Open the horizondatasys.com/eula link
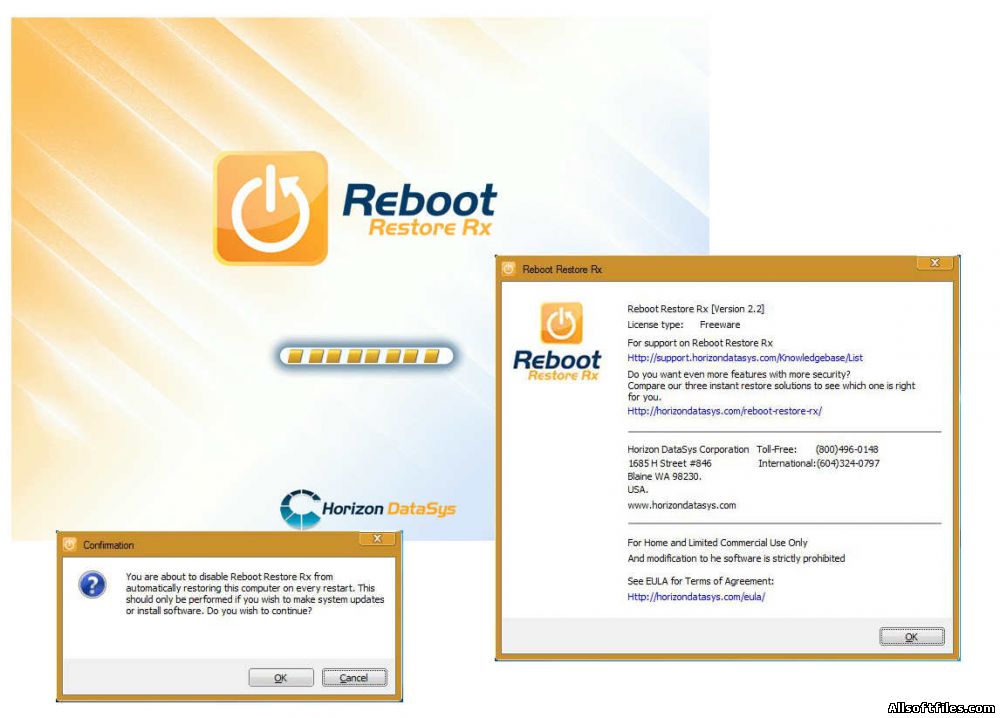This screenshot has height=718, width=1000. click(696, 597)
